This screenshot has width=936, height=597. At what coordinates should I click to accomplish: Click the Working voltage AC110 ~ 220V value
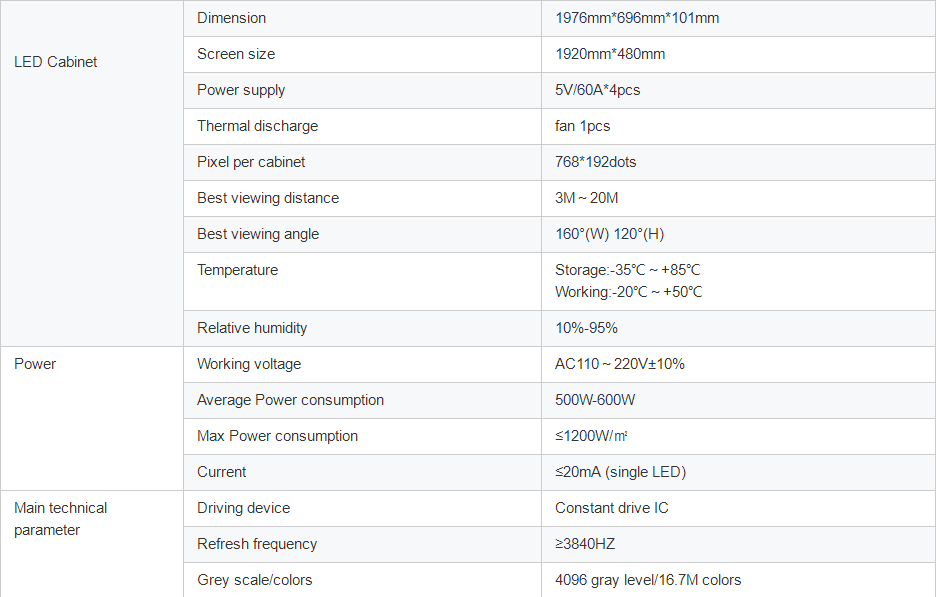[x=620, y=364]
